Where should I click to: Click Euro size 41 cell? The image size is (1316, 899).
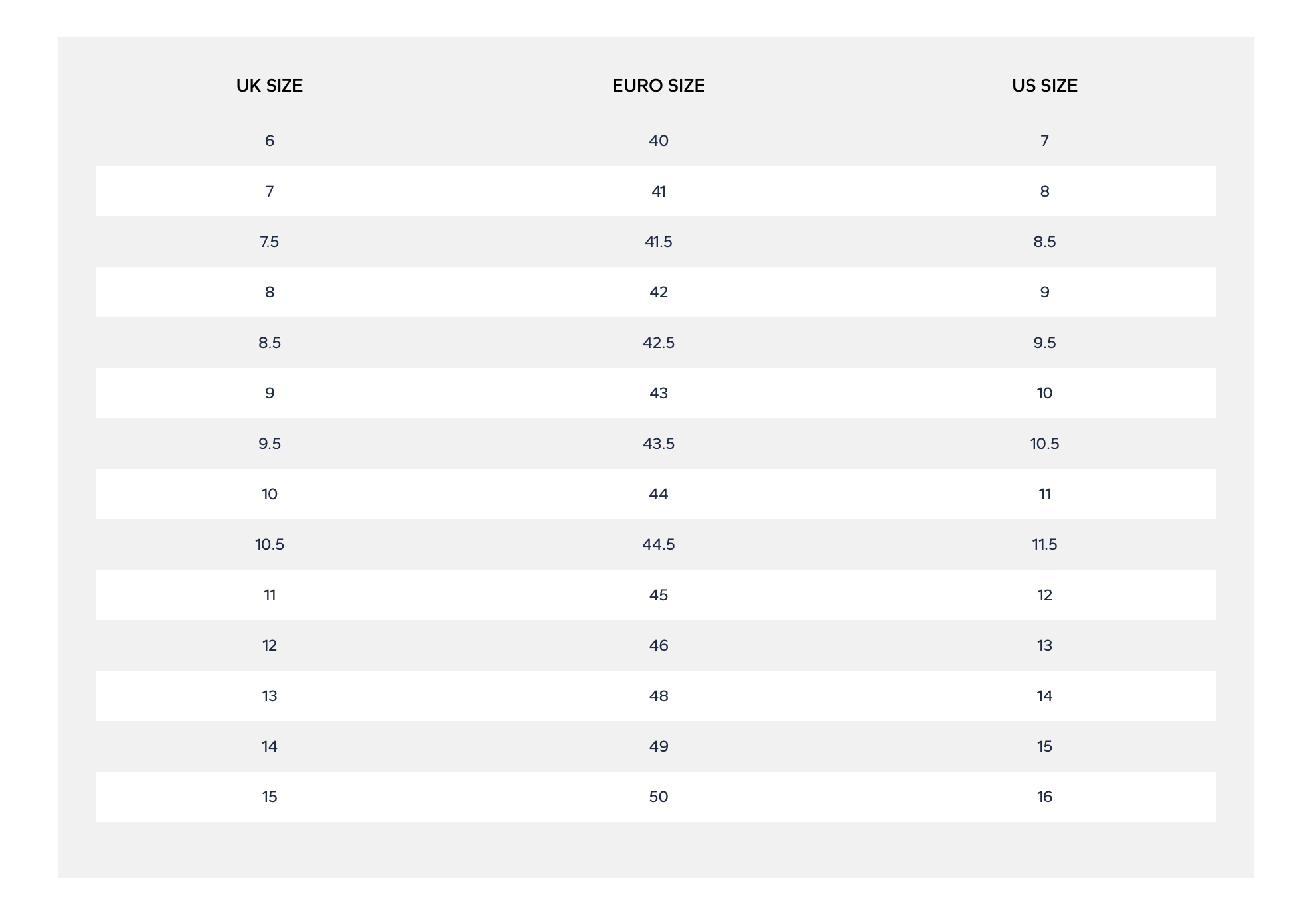(x=658, y=191)
